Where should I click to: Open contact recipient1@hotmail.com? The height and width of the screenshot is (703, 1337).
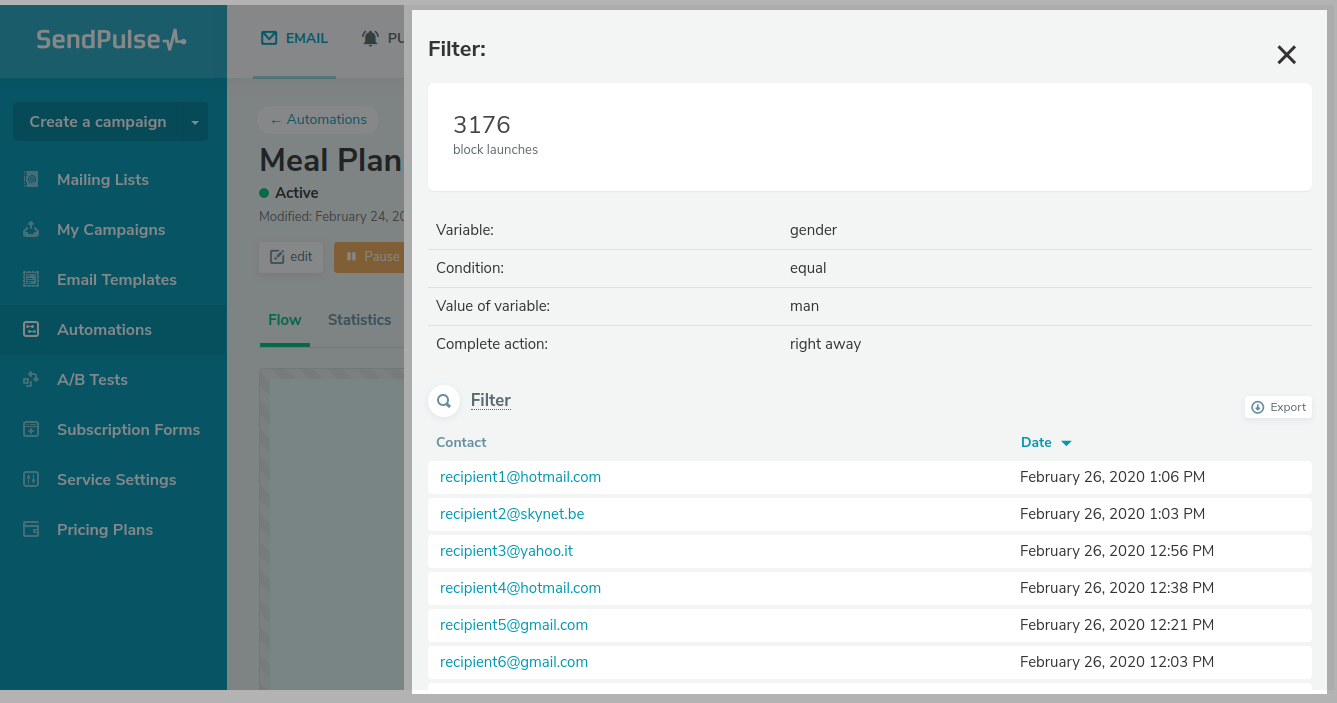(x=520, y=477)
